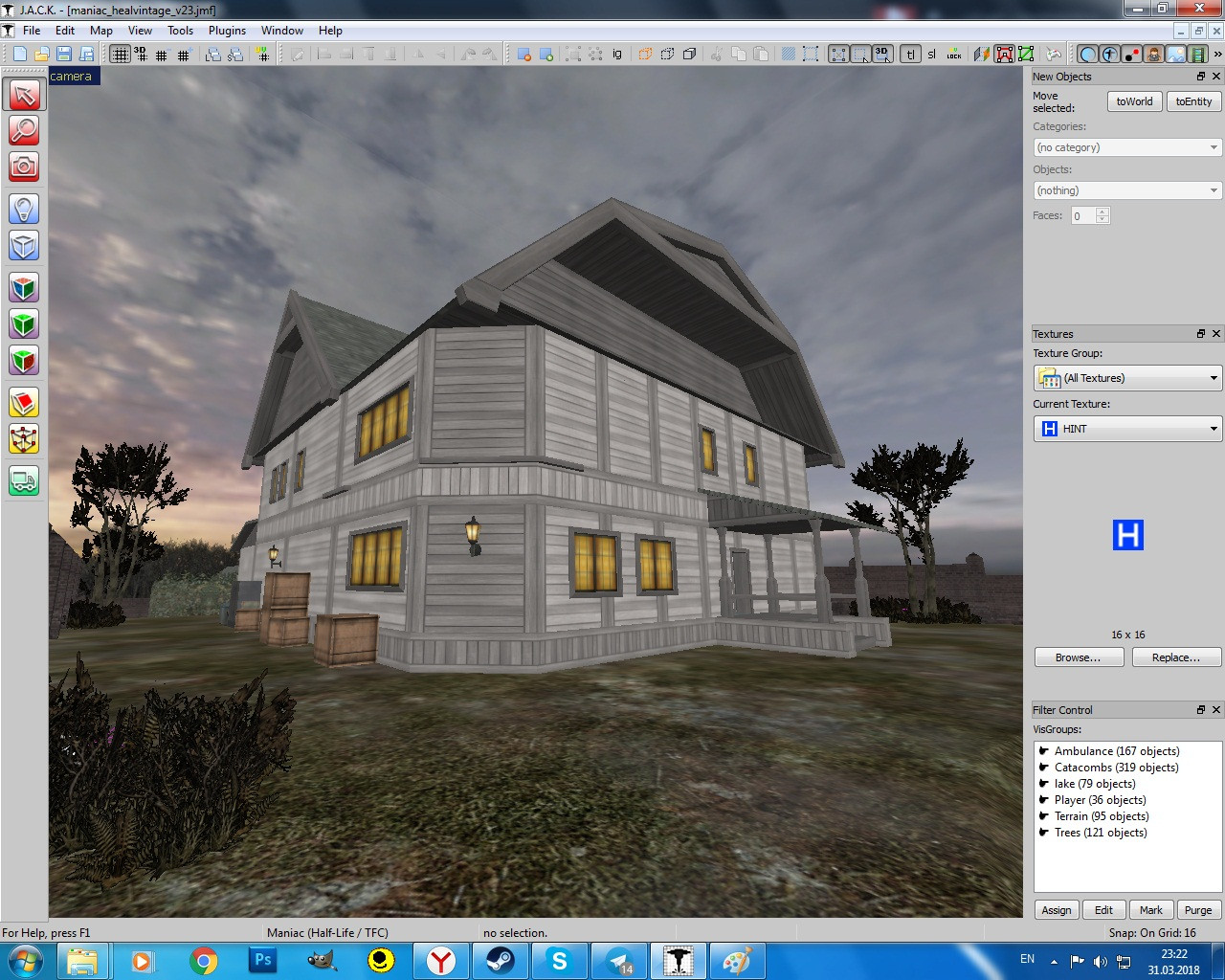Select the Selection arrow tool
This screenshot has width=1225, height=980.
24,94
